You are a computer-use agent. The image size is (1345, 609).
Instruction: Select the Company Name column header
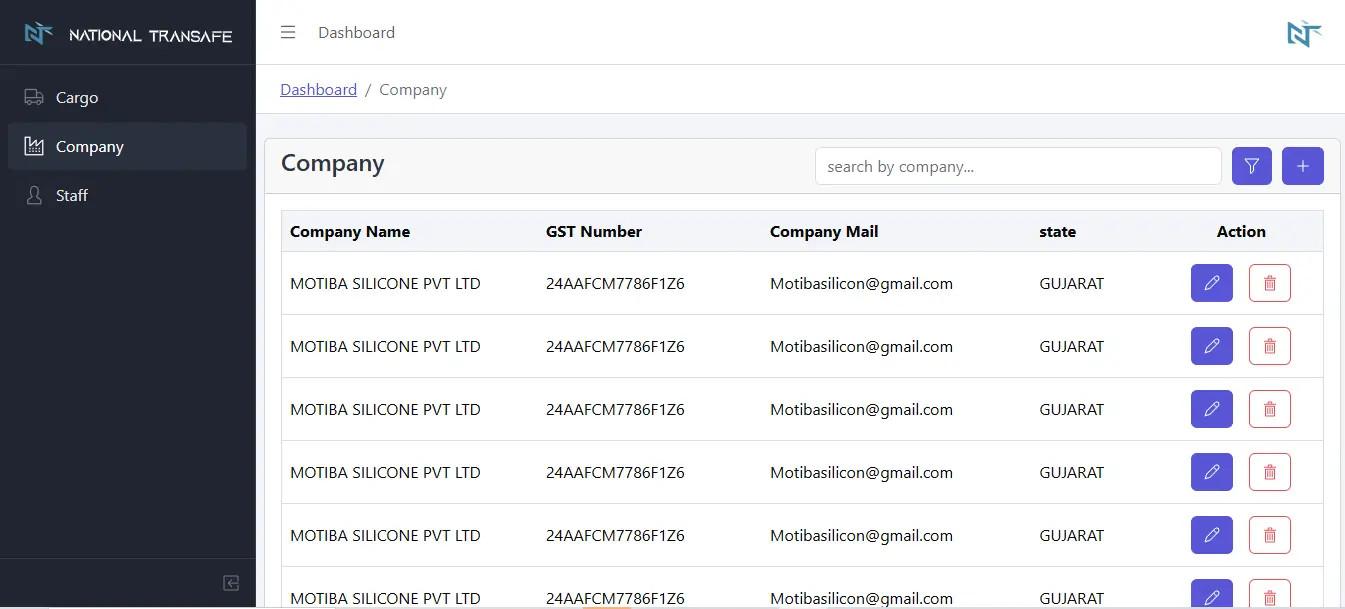coord(350,231)
